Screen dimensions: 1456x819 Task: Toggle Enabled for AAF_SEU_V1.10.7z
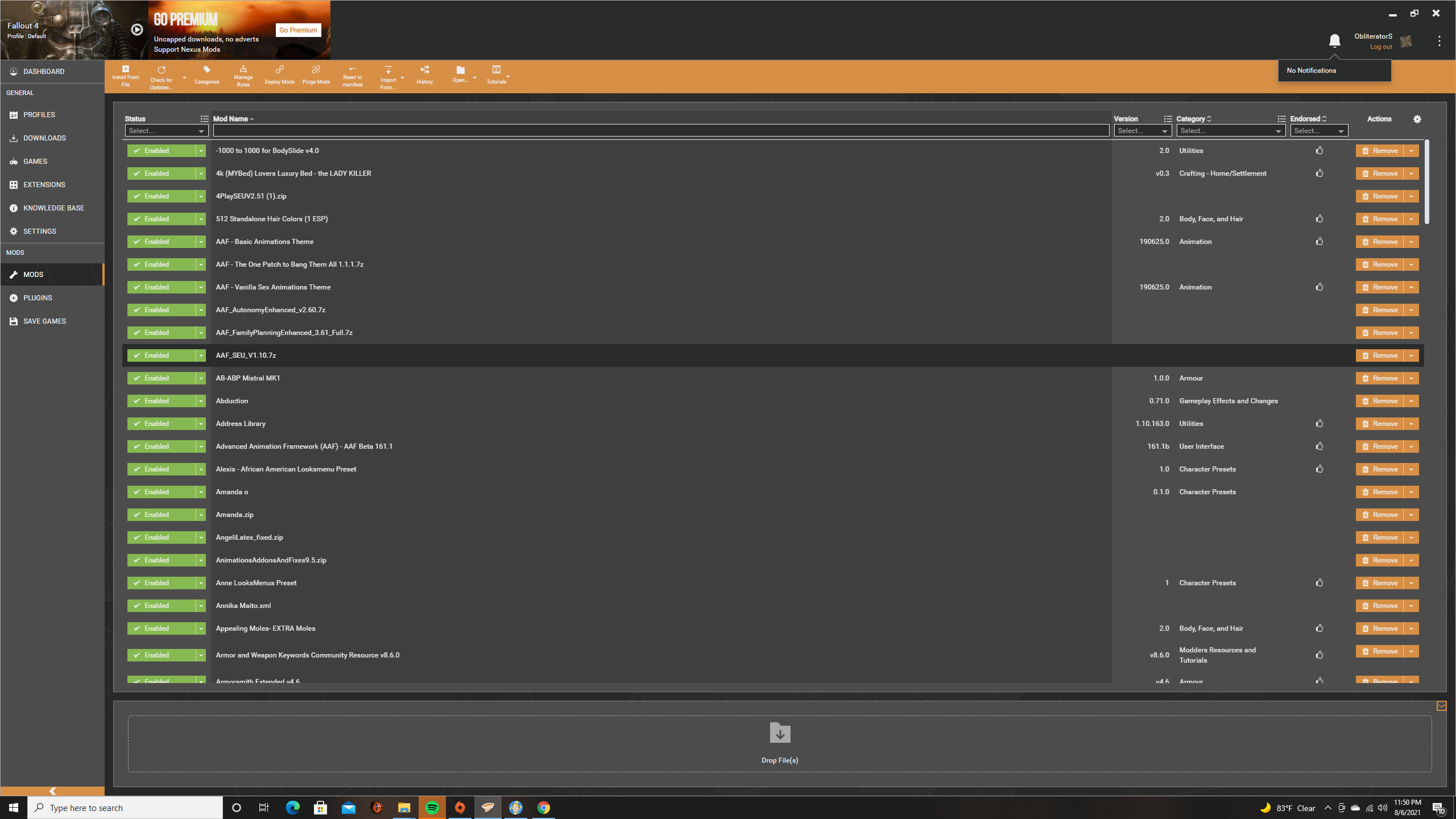[161, 355]
